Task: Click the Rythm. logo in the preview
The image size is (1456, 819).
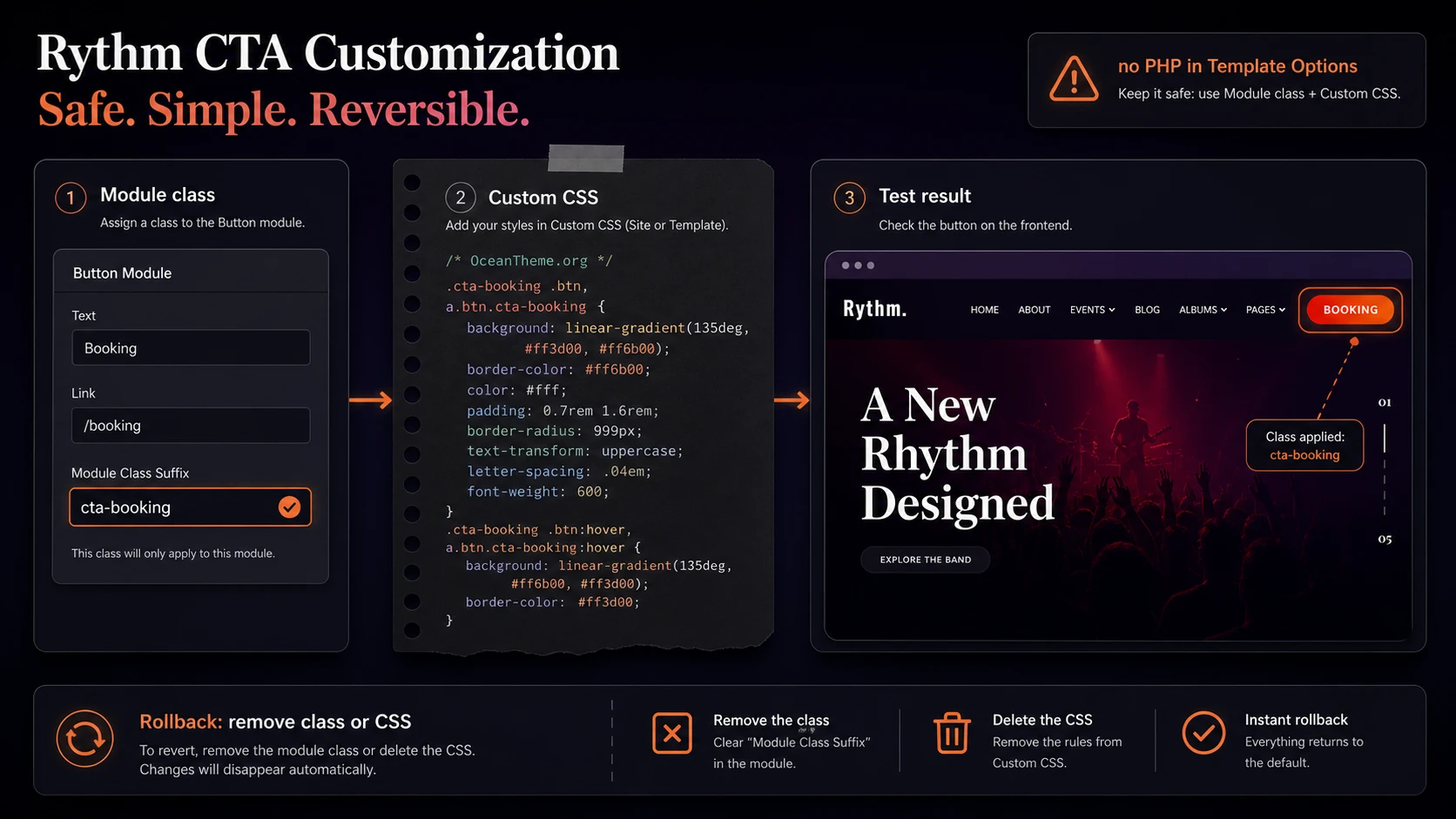Action: click(874, 309)
